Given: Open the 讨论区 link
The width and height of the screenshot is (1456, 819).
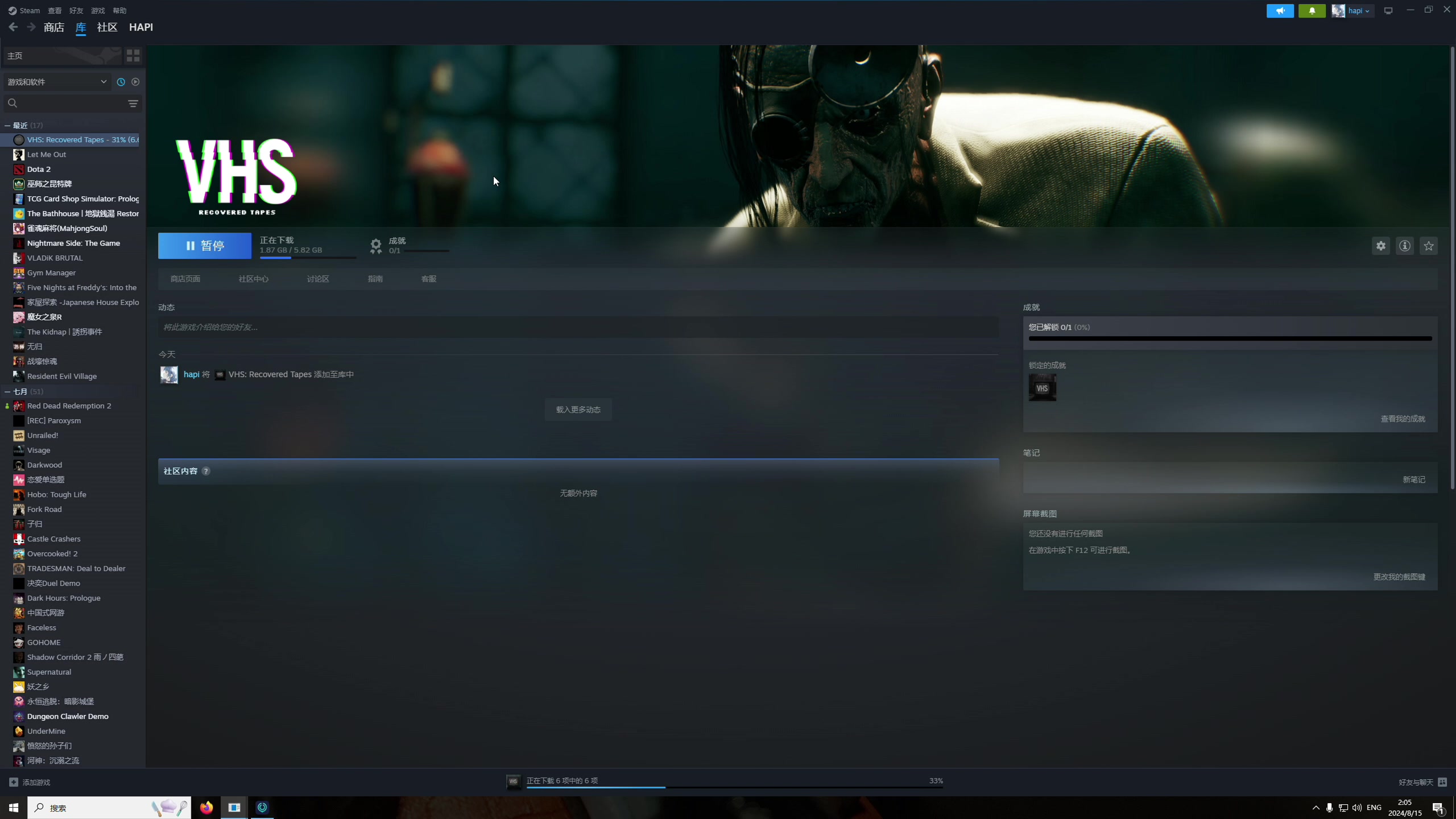Looking at the screenshot, I should (318, 279).
